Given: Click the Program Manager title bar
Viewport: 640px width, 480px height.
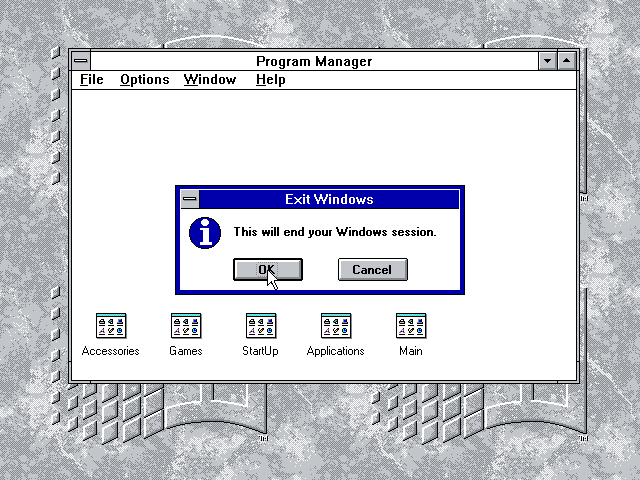Looking at the screenshot, I should (313, 62).
